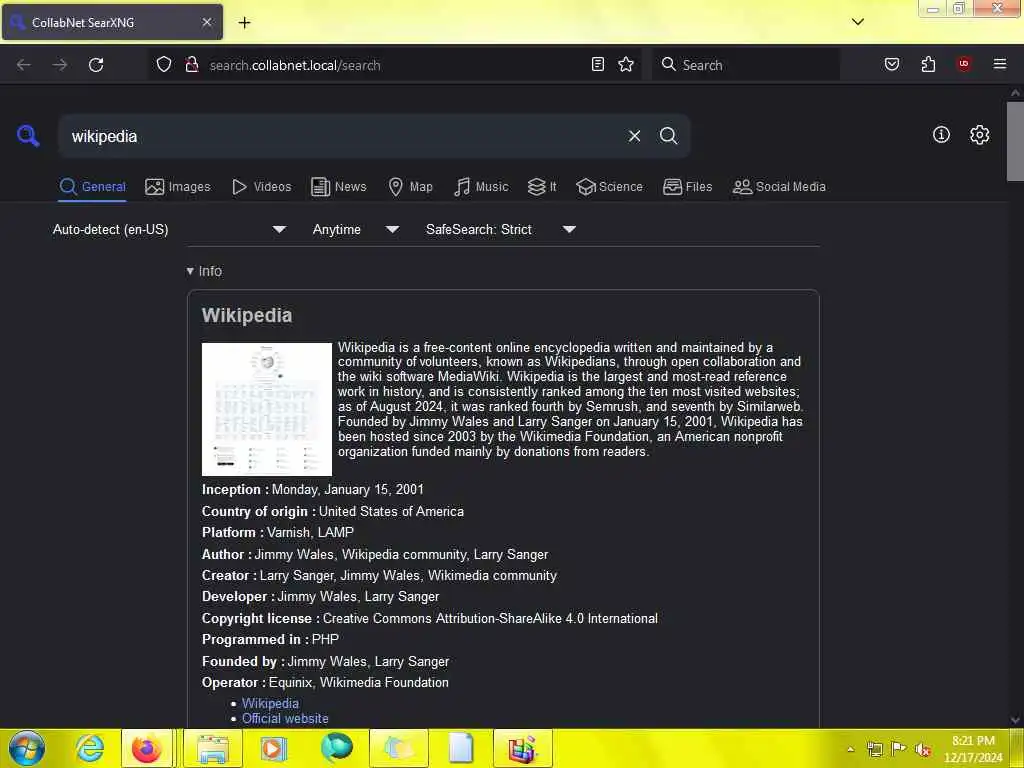Clear the wikipedia search query
Image resolution: width=1024 pixels, height=768 pixels.
click(x=634, y=136)
